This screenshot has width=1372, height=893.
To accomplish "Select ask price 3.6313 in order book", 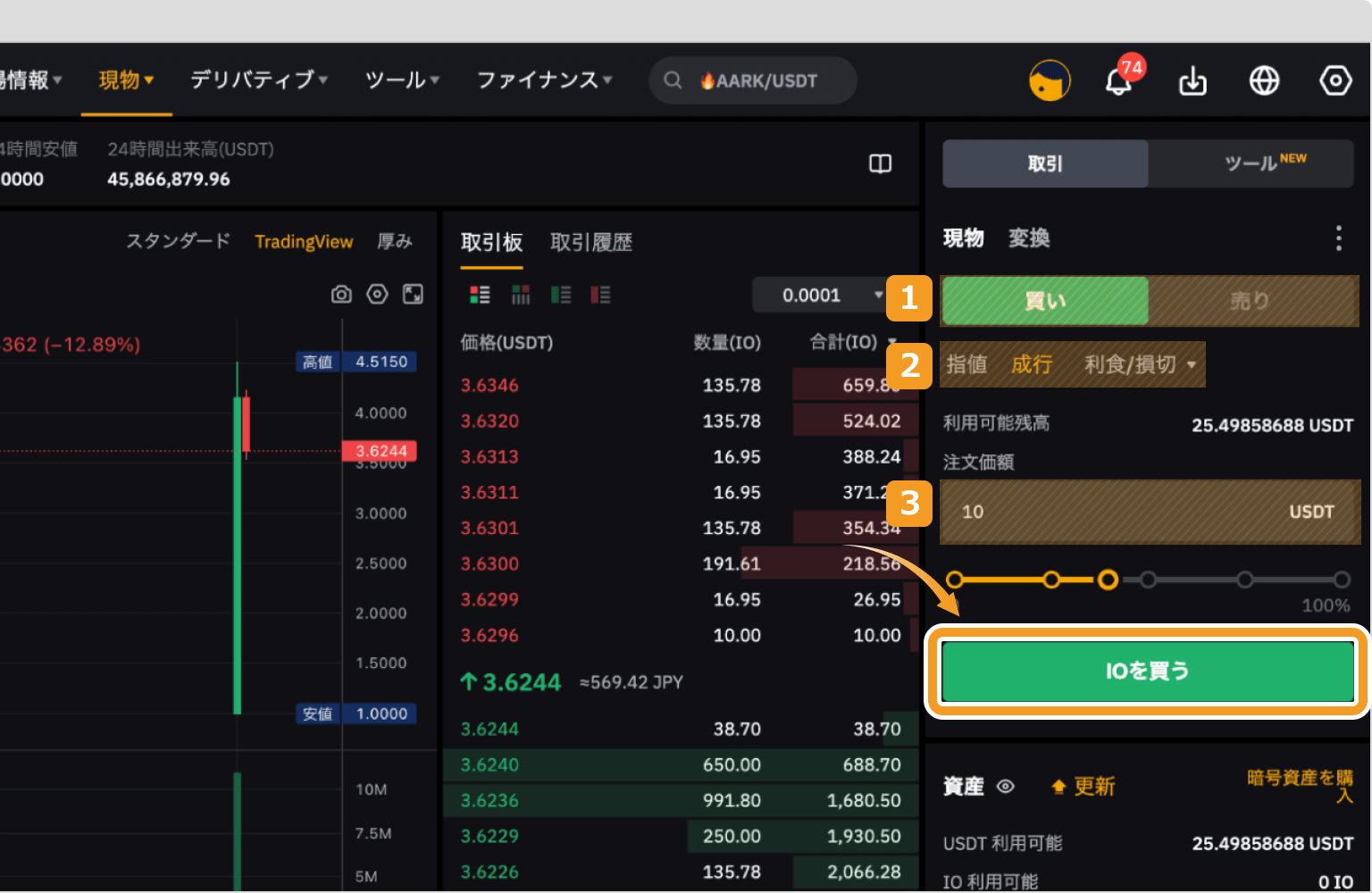I will coord(489,456).
